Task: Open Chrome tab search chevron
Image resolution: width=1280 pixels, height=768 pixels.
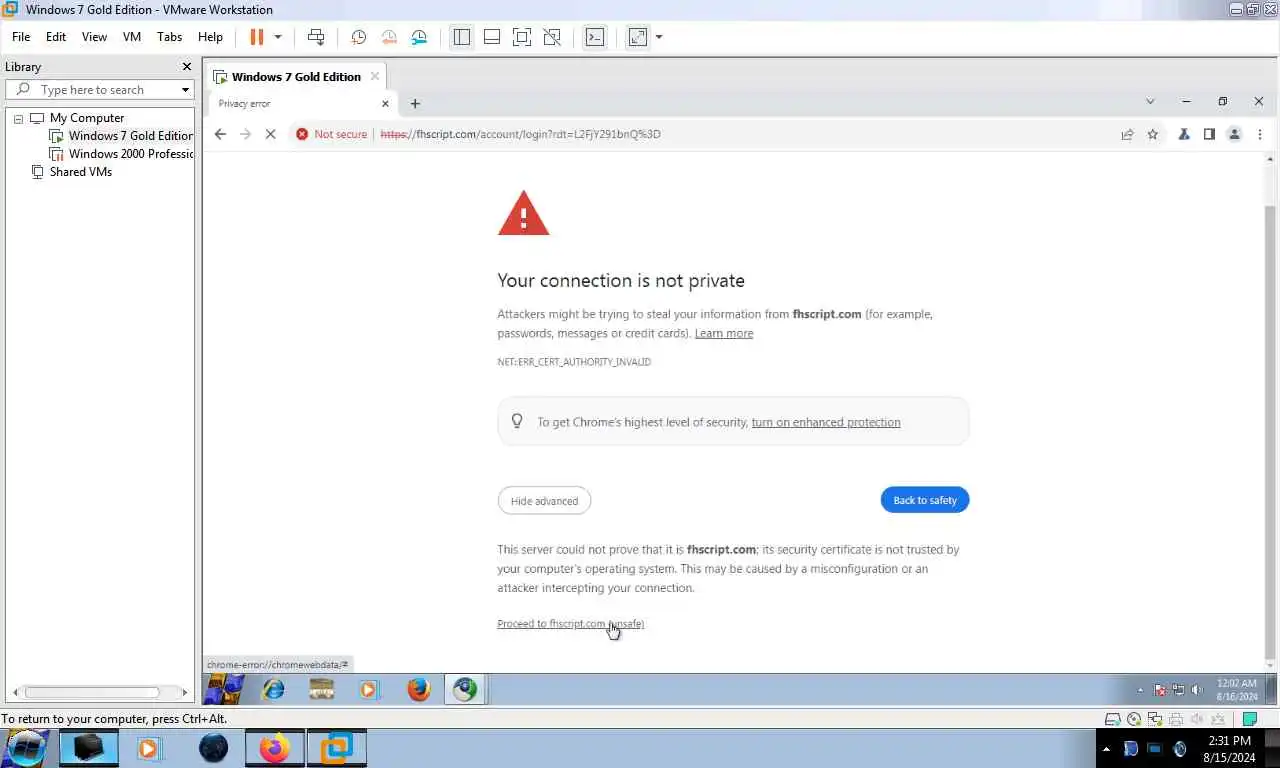Action: coord(1150,101)
